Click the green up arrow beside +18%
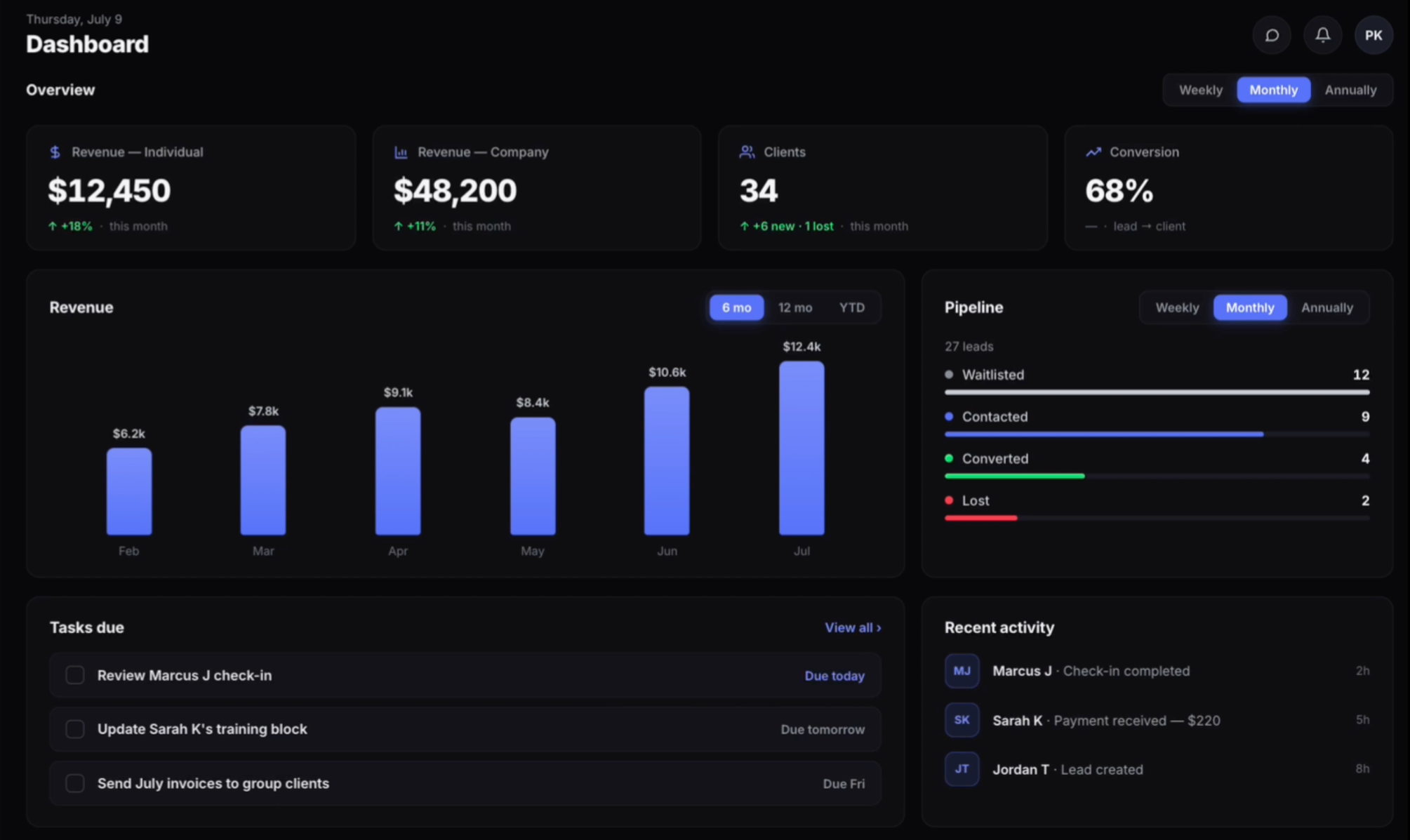 click(x=53, y=226)
